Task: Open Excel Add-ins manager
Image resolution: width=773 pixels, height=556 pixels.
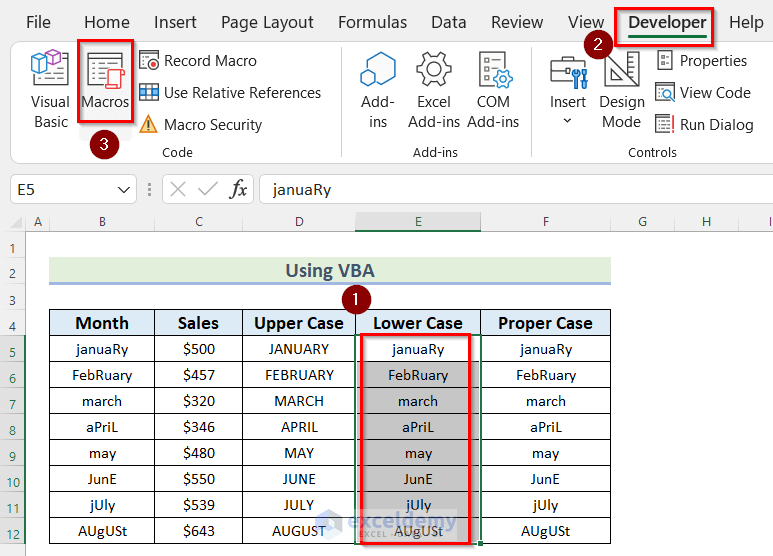Action: click(434, 90)
